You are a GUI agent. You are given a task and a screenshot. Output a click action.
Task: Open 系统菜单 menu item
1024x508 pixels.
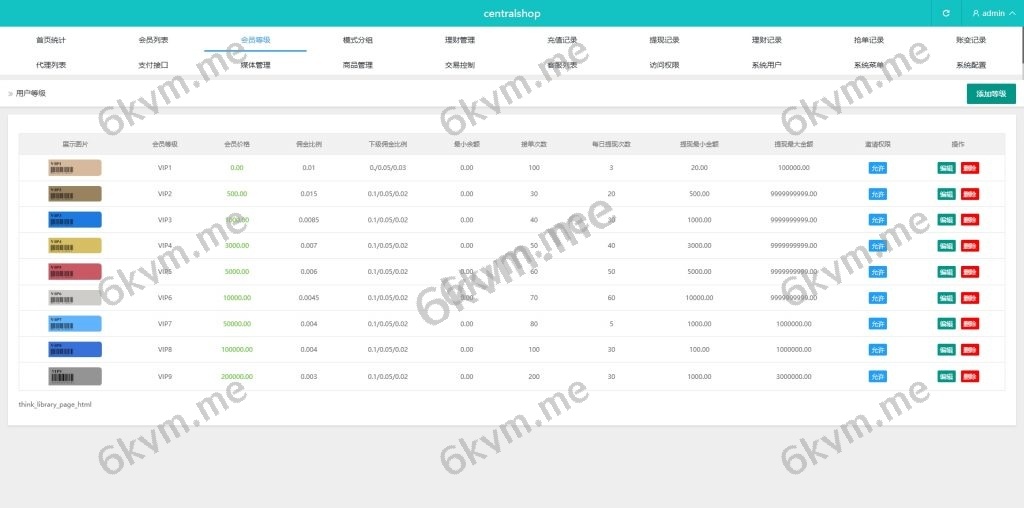869,65
